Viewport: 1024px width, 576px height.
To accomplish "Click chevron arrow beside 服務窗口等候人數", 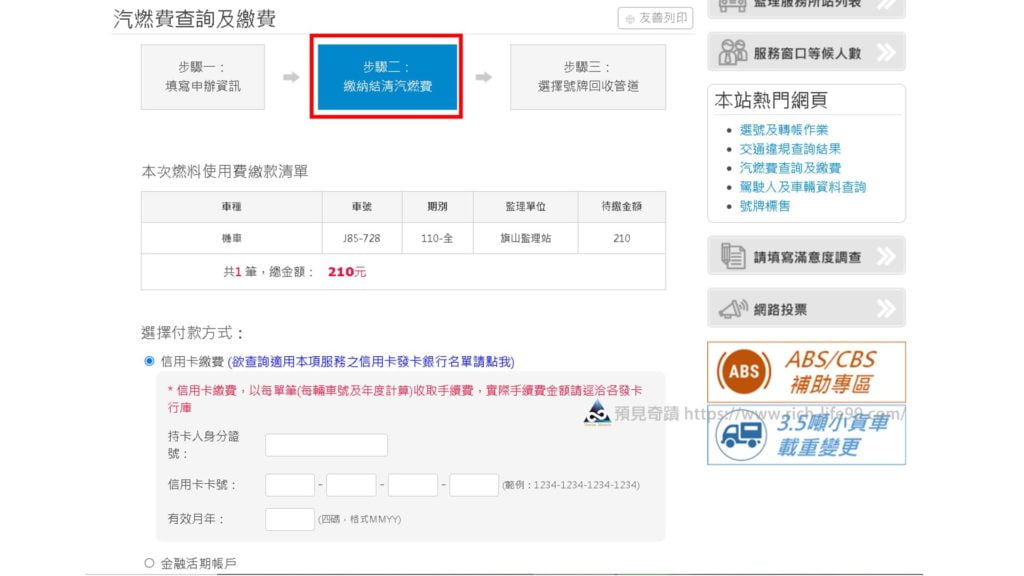I will pyautogui.click(x=886, y=52).
